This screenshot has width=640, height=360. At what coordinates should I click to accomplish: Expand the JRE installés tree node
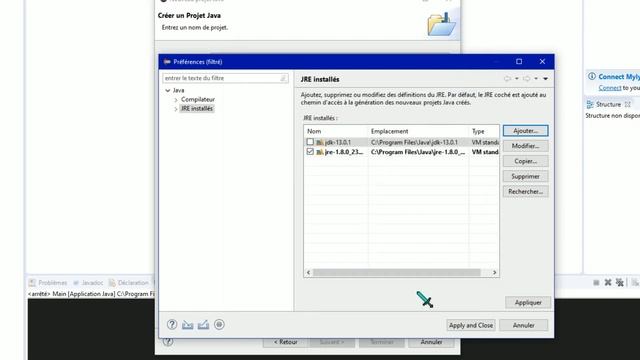[x=176, y=109]
